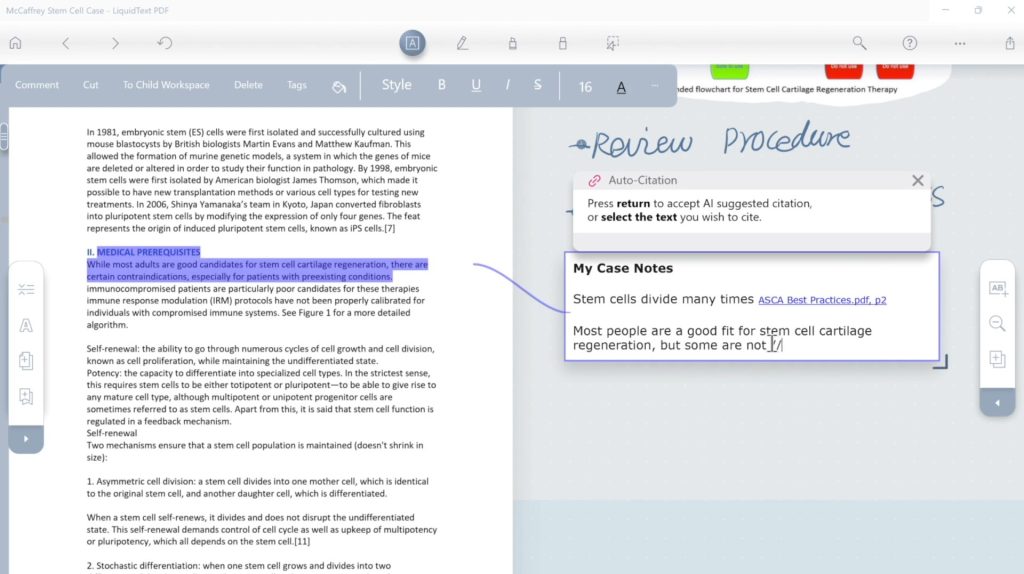The height and width of the screenshot is (574, 1024).
Task: Toggle Underline formatting
Action: (x=476, y=85)
